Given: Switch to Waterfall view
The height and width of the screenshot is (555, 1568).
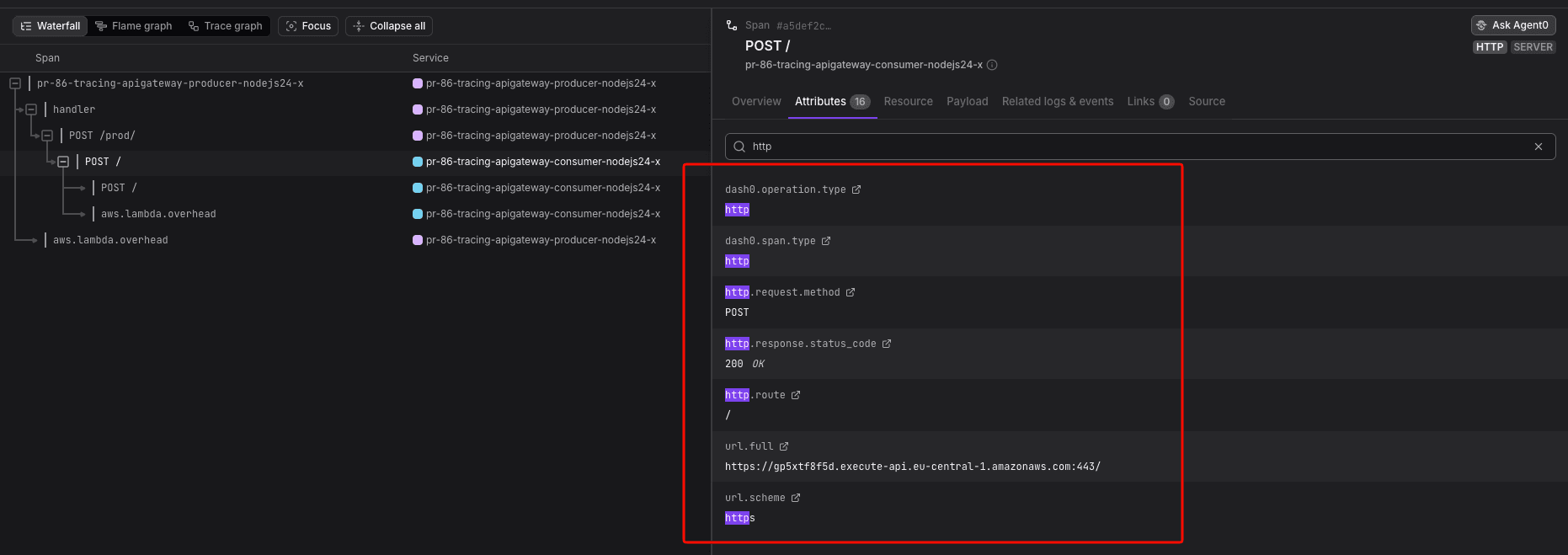Looking at the screenshot, I should tap(51, 26).
